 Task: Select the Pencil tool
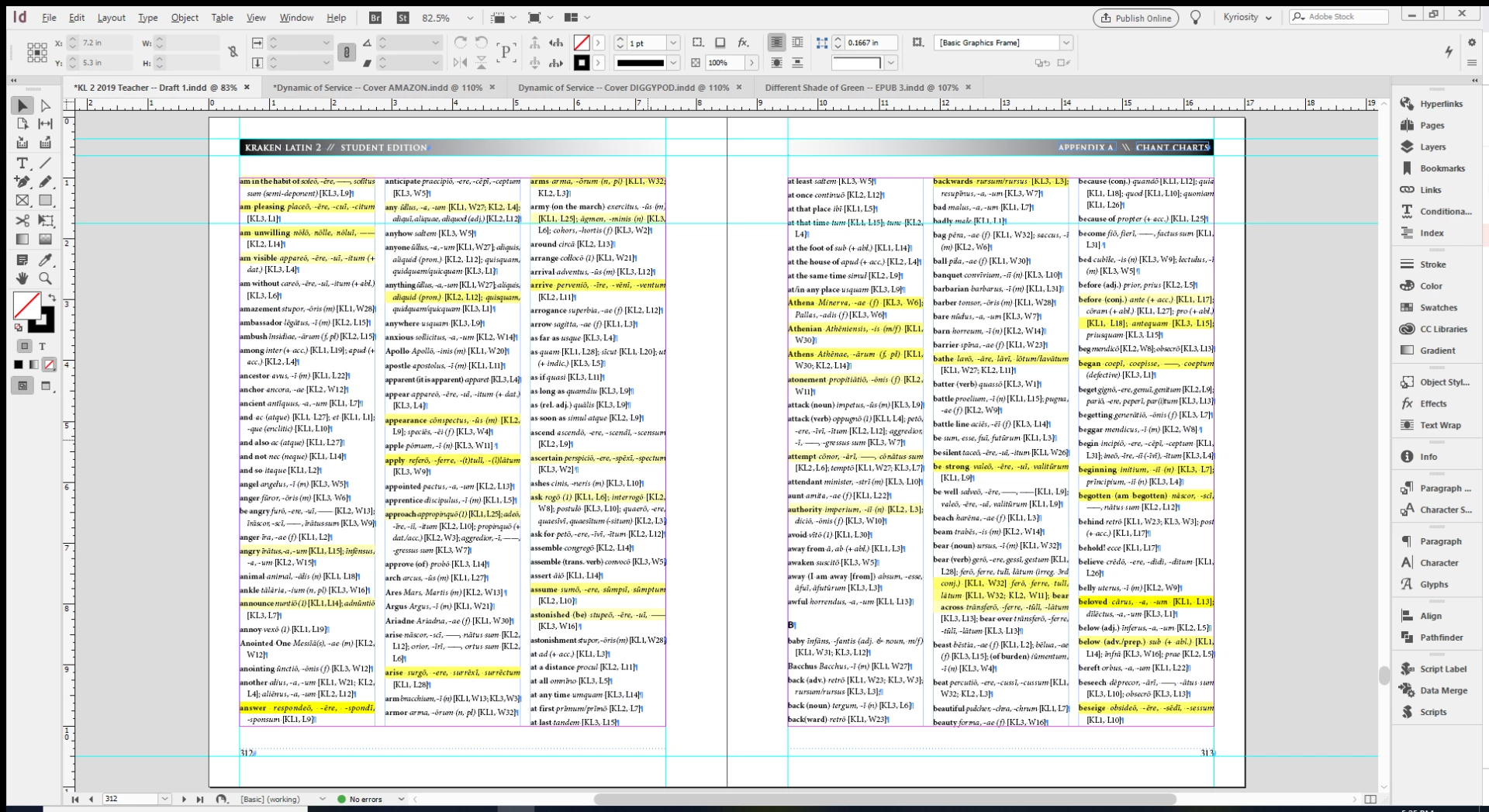click(x=46, y=181)
